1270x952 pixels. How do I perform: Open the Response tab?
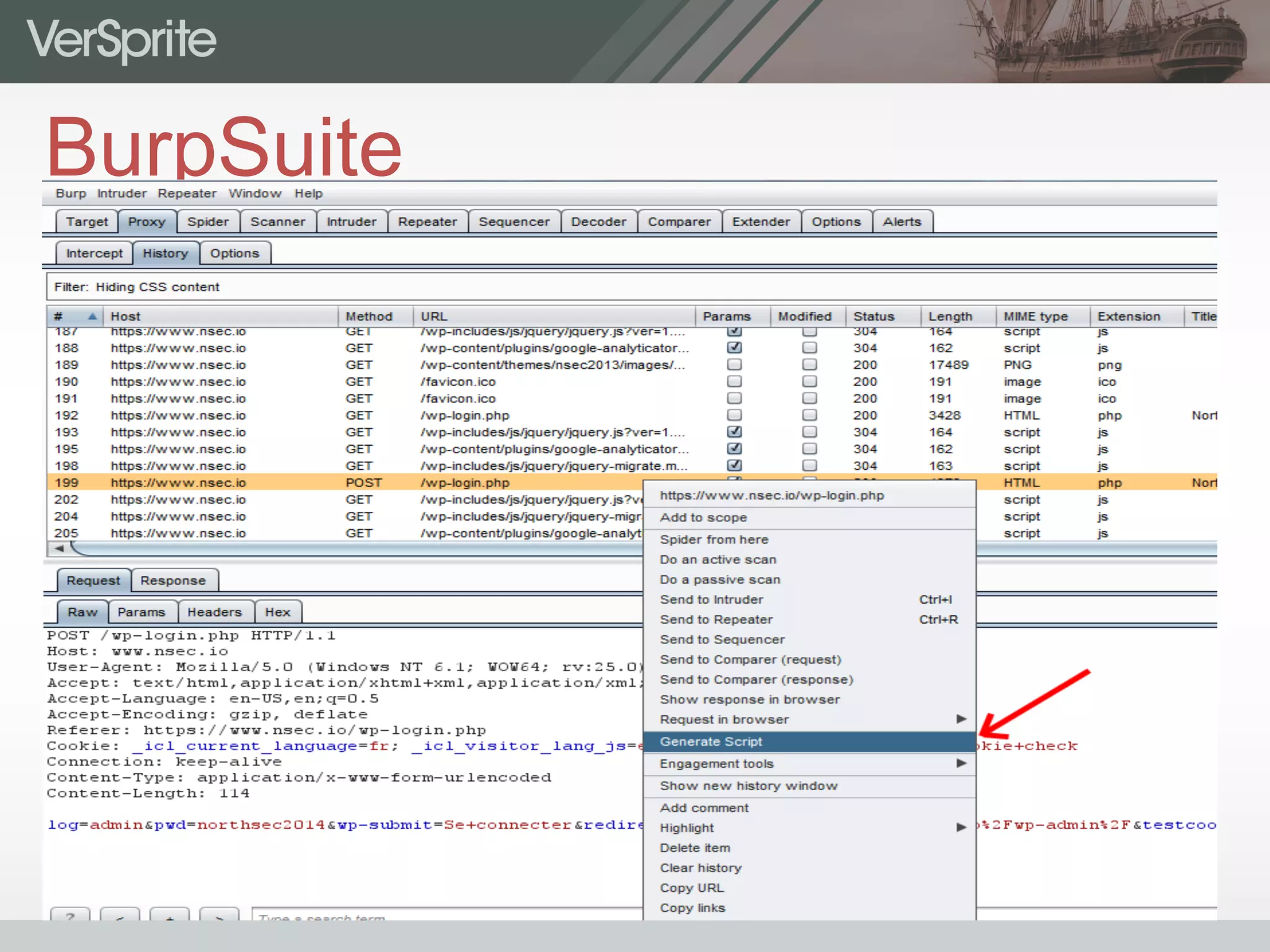pyautogui.click(x=173, y=581)
